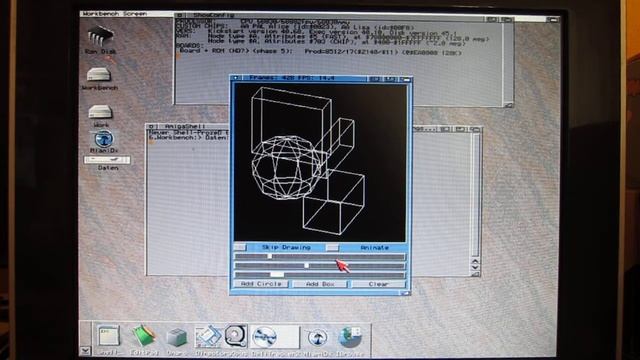640x360 pixels.
Task: Open the gray-green cube dock icon
Action: (177, 337)
